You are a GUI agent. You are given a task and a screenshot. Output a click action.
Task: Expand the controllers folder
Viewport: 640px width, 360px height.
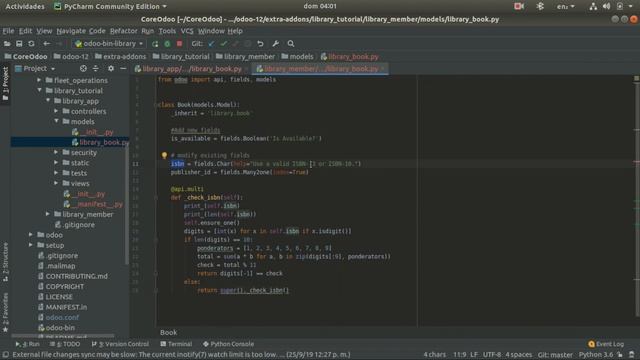(56, 111)
